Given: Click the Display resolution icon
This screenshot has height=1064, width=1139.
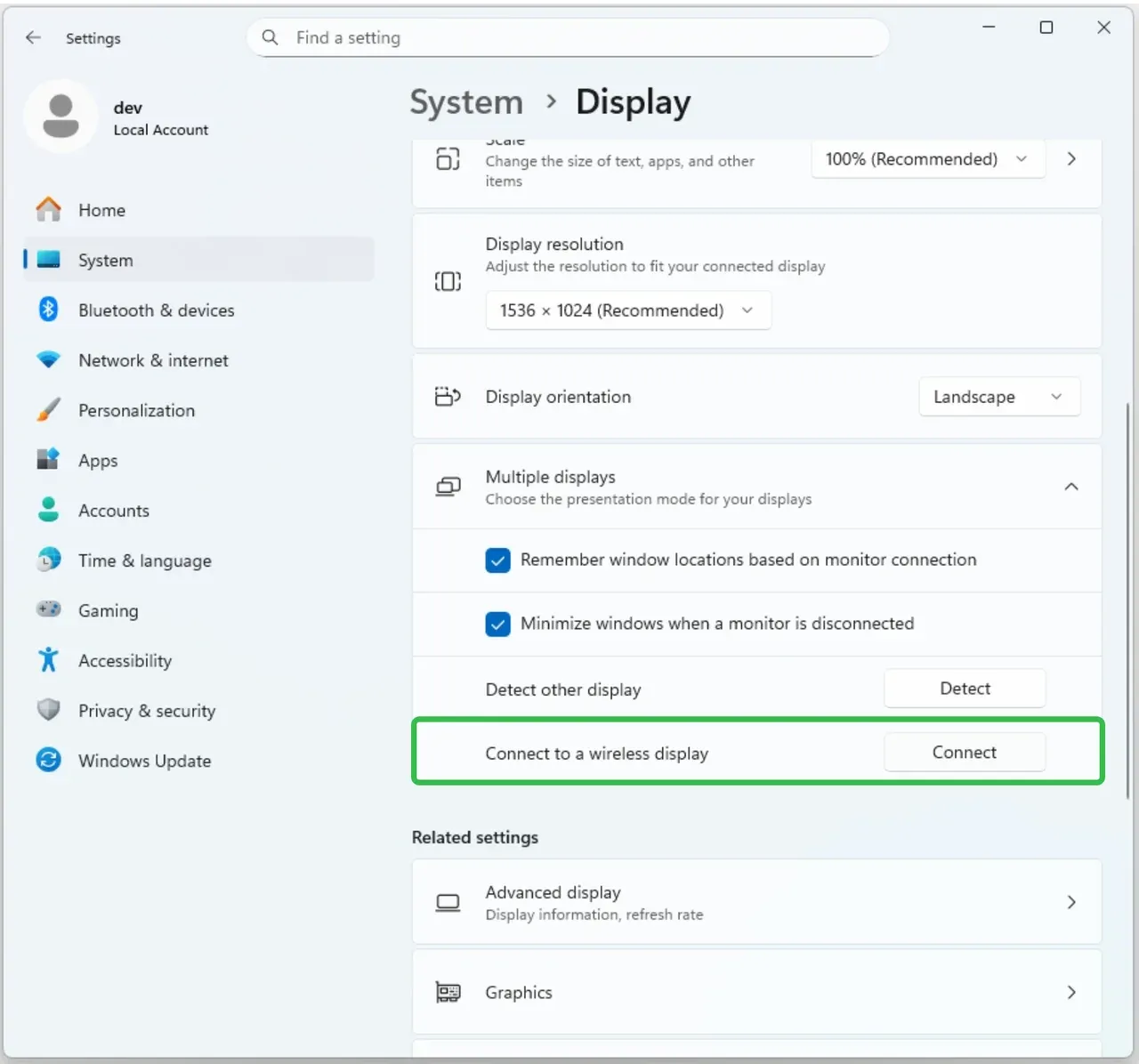Looking at the screenshot, I should tap(448, 281).
